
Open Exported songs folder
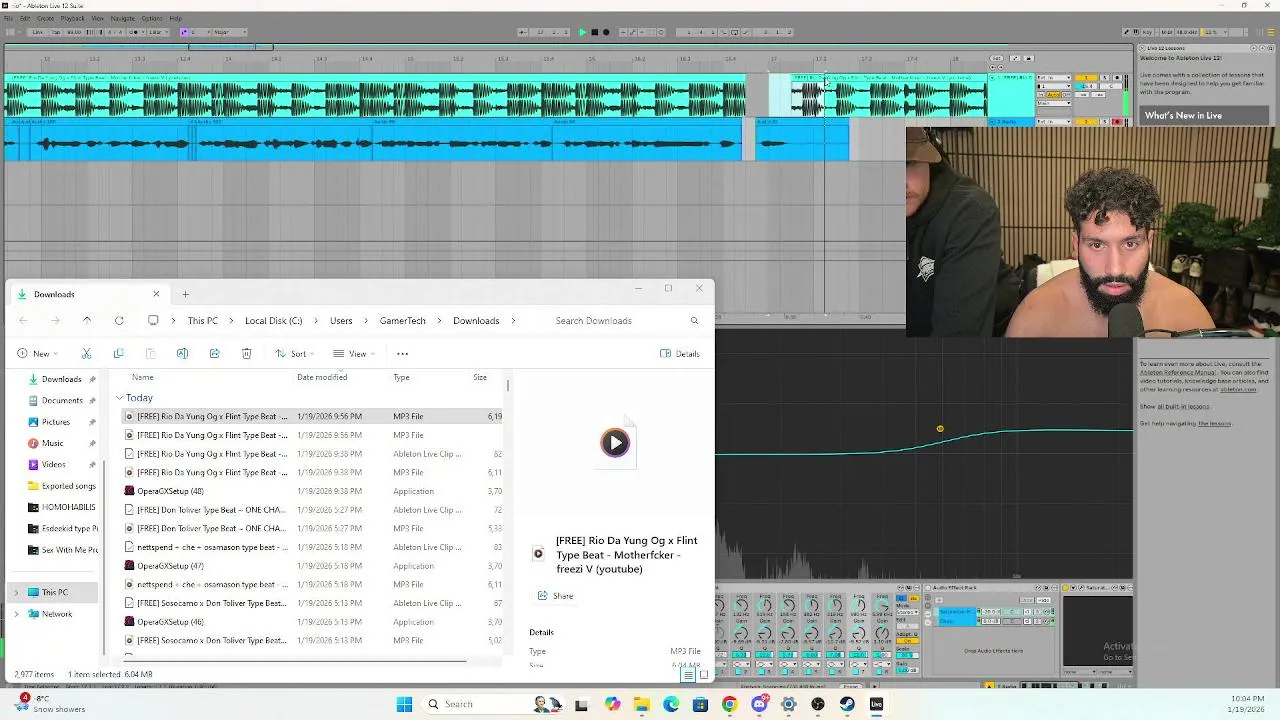pos(68,486)
